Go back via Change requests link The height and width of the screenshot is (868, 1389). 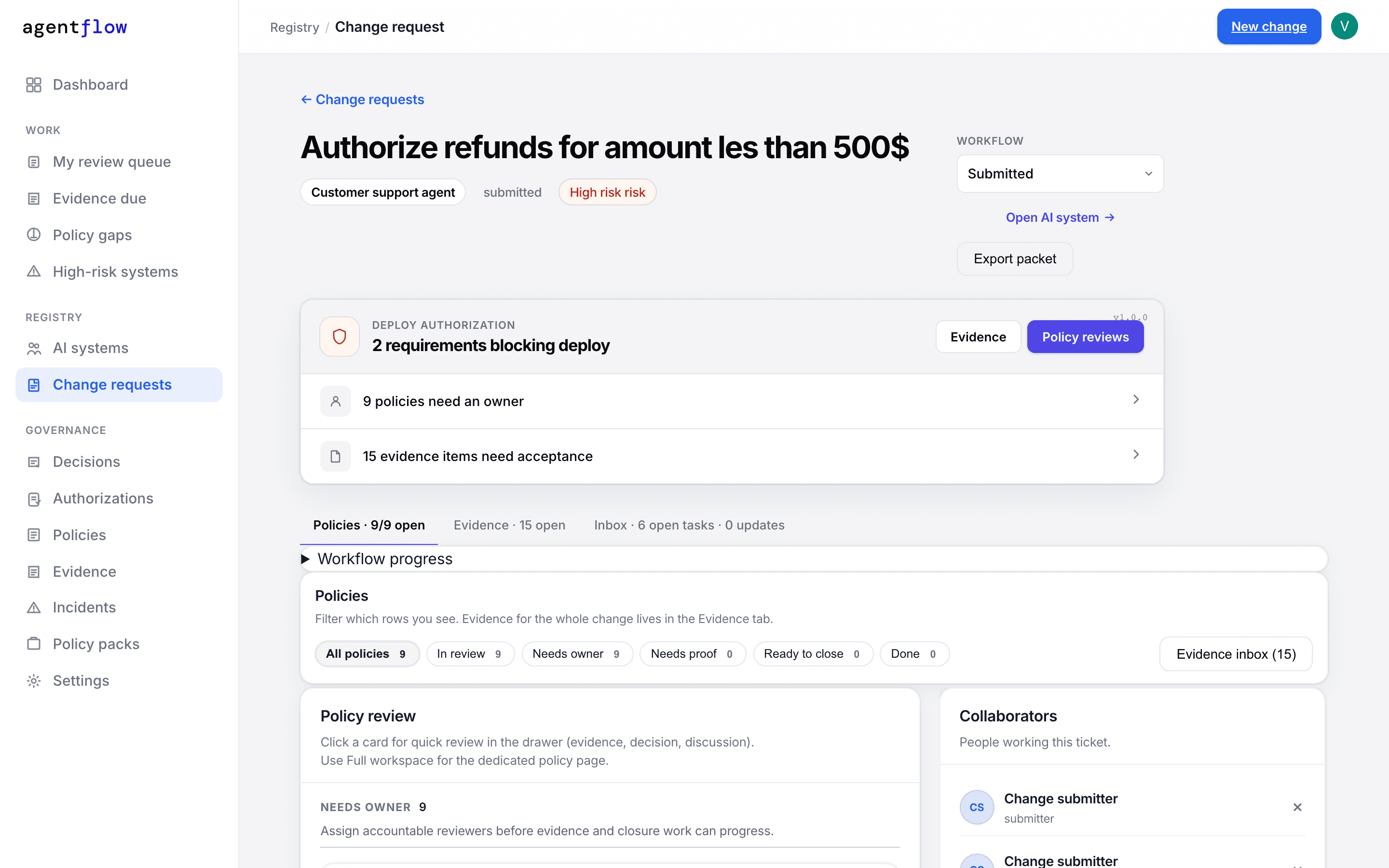[x=362, y=99]
